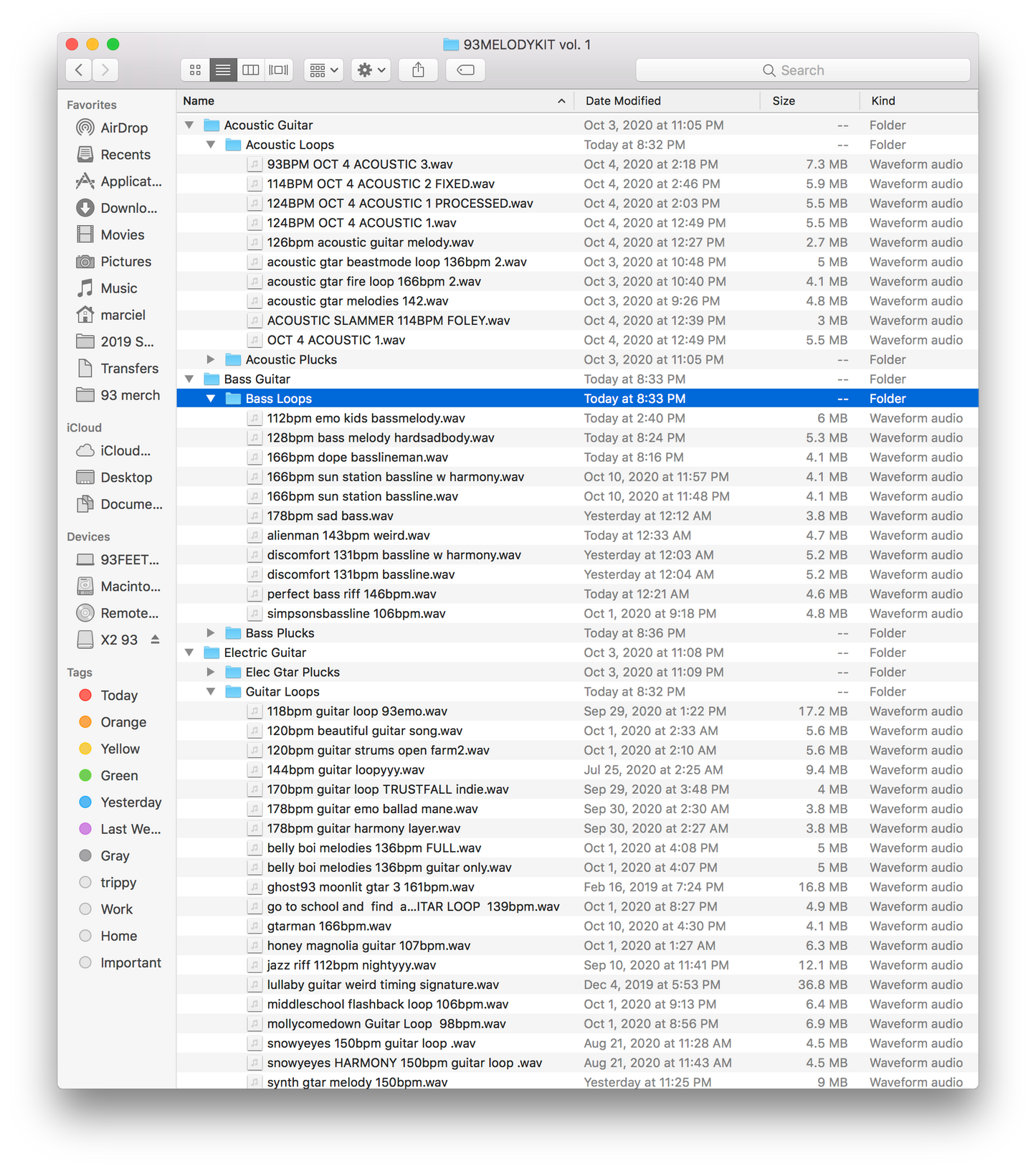Expand the Acoustic Plucks folder
1036x1171 pixels.
point(211,360)
